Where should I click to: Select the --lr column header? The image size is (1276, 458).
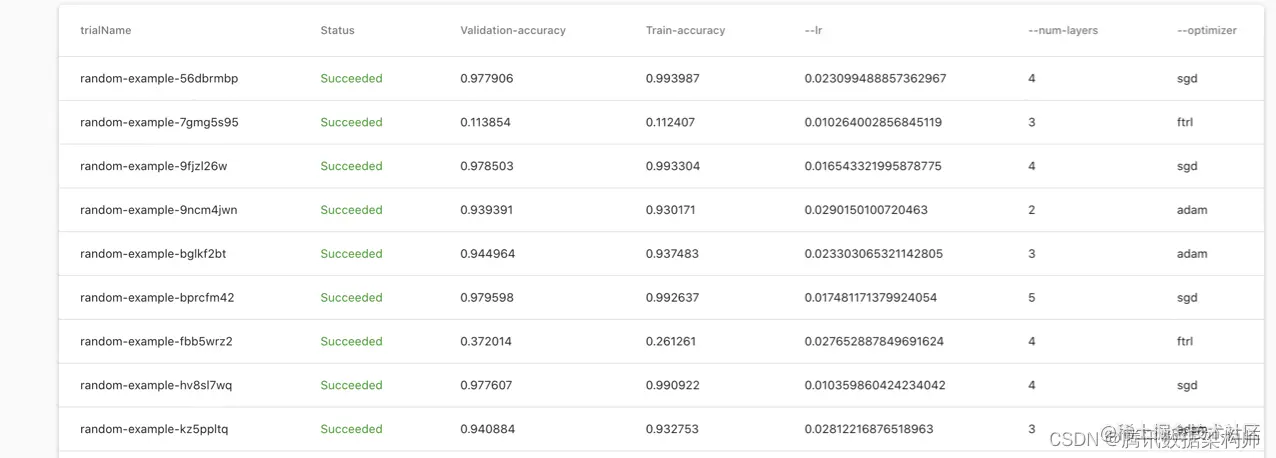[813, 31]
